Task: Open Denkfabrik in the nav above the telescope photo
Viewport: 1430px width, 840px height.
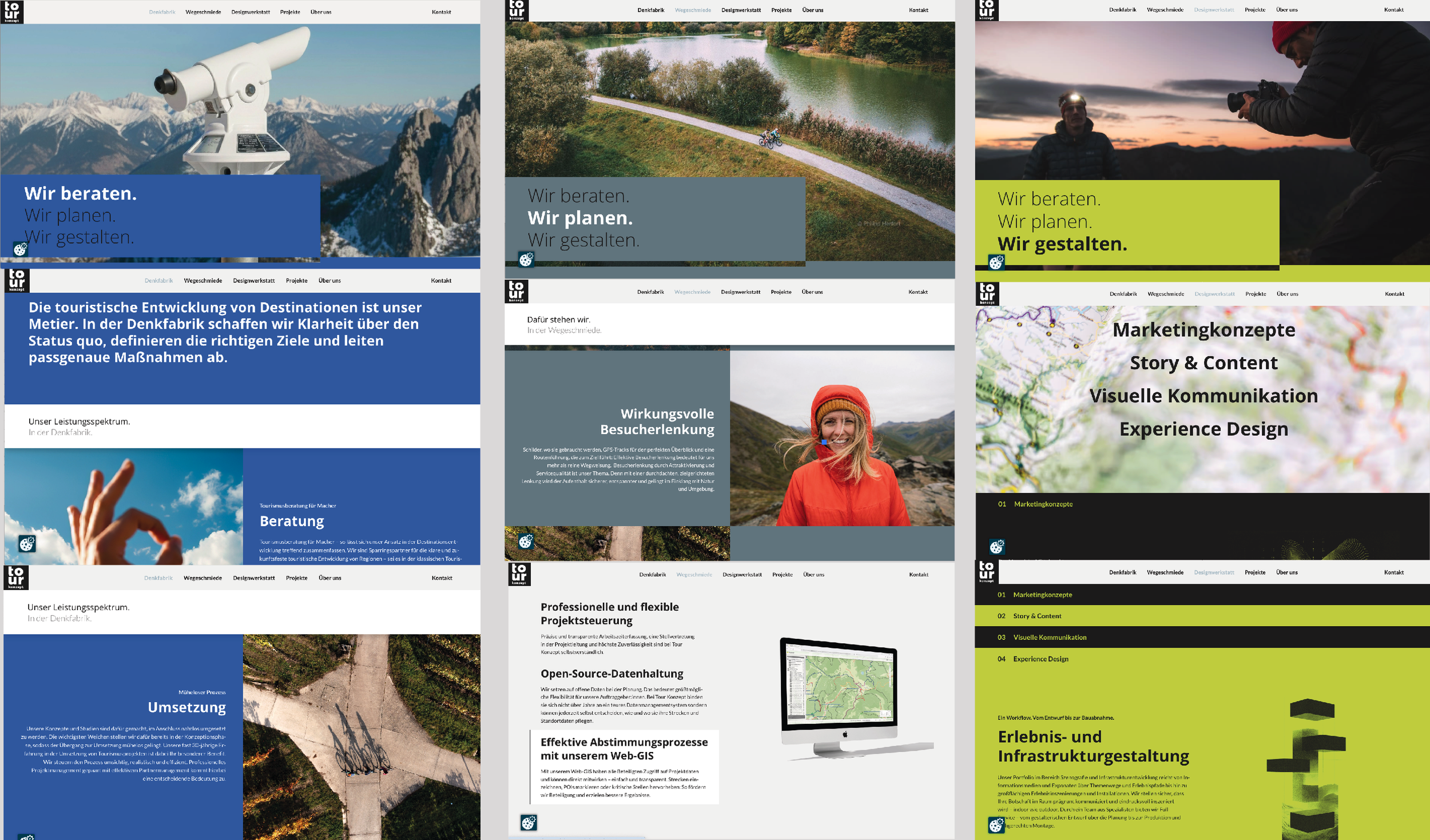Action: pyautogui.click(x=162, y=12)
